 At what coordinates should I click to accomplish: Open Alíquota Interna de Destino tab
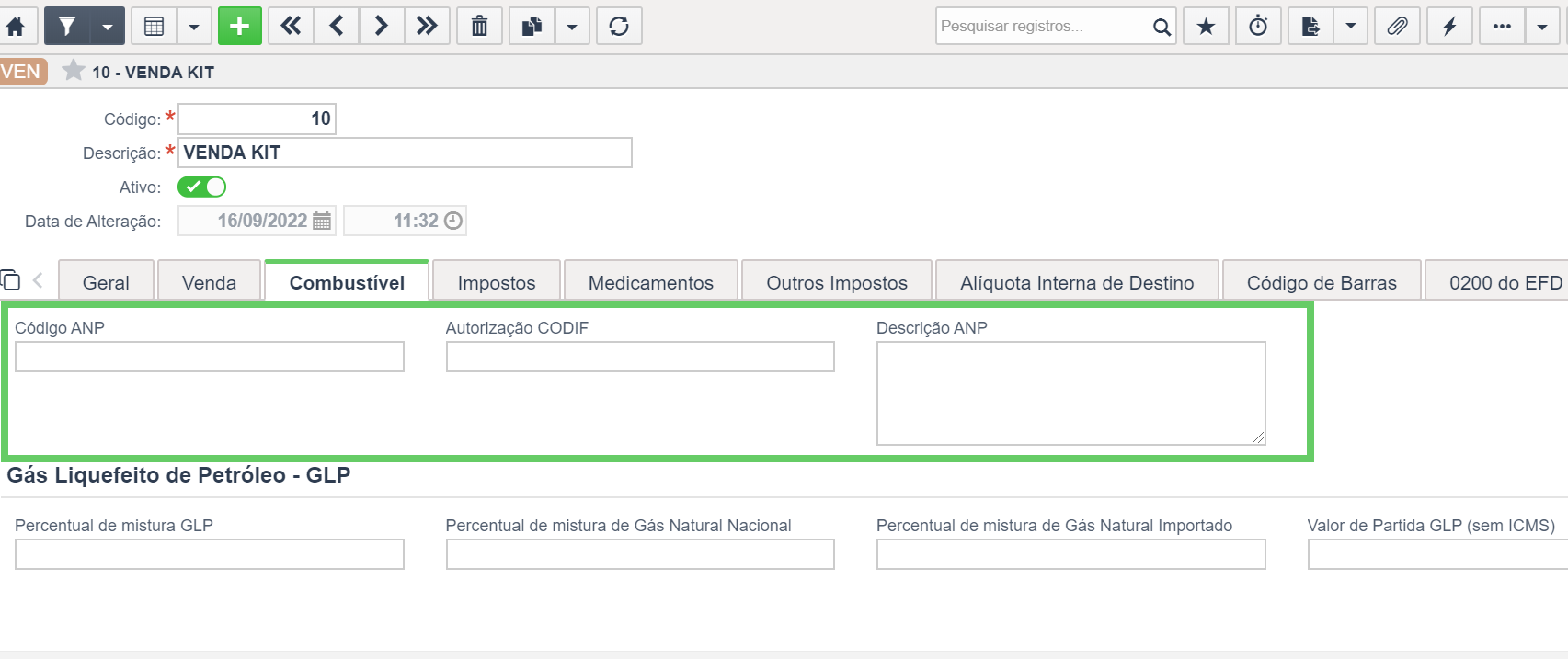coord(1077,282)
